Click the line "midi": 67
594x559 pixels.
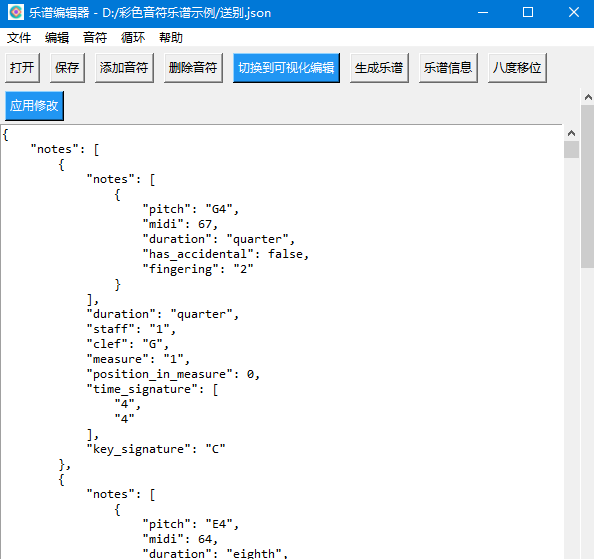(x=180, y=224)
